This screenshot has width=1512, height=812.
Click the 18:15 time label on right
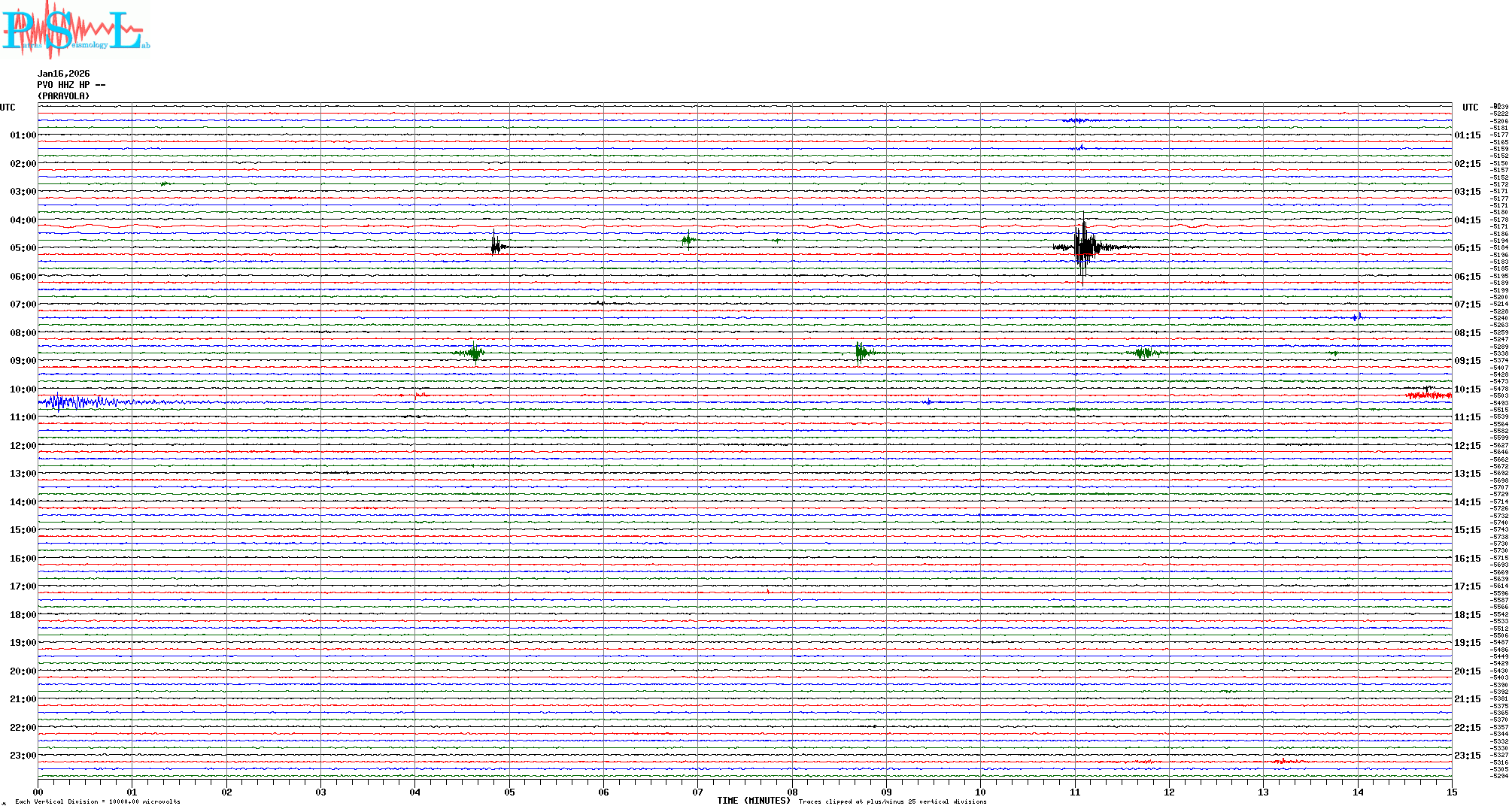(x=1467, y=615)
